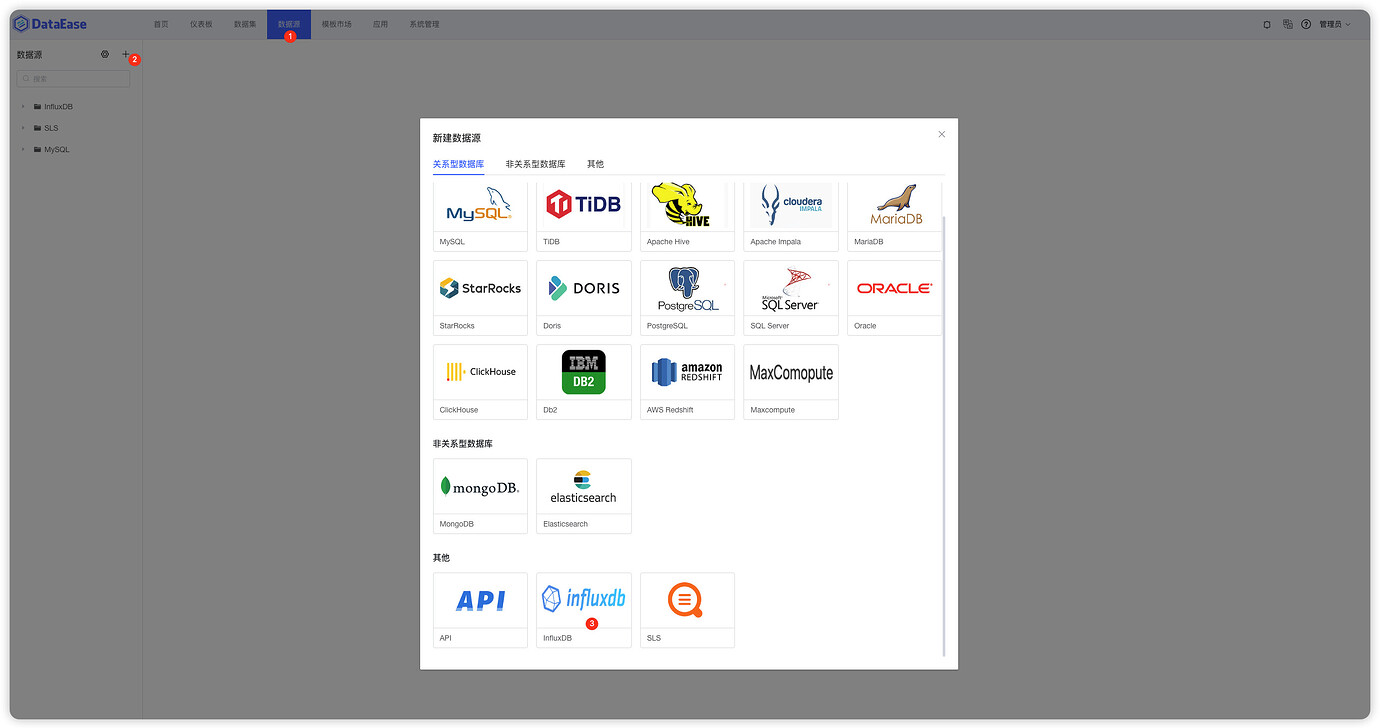Image resolution: width=1380 pixels, height=728 pixels.
Task: Click the MongoDB data source logo
Action: click(480, 486)
